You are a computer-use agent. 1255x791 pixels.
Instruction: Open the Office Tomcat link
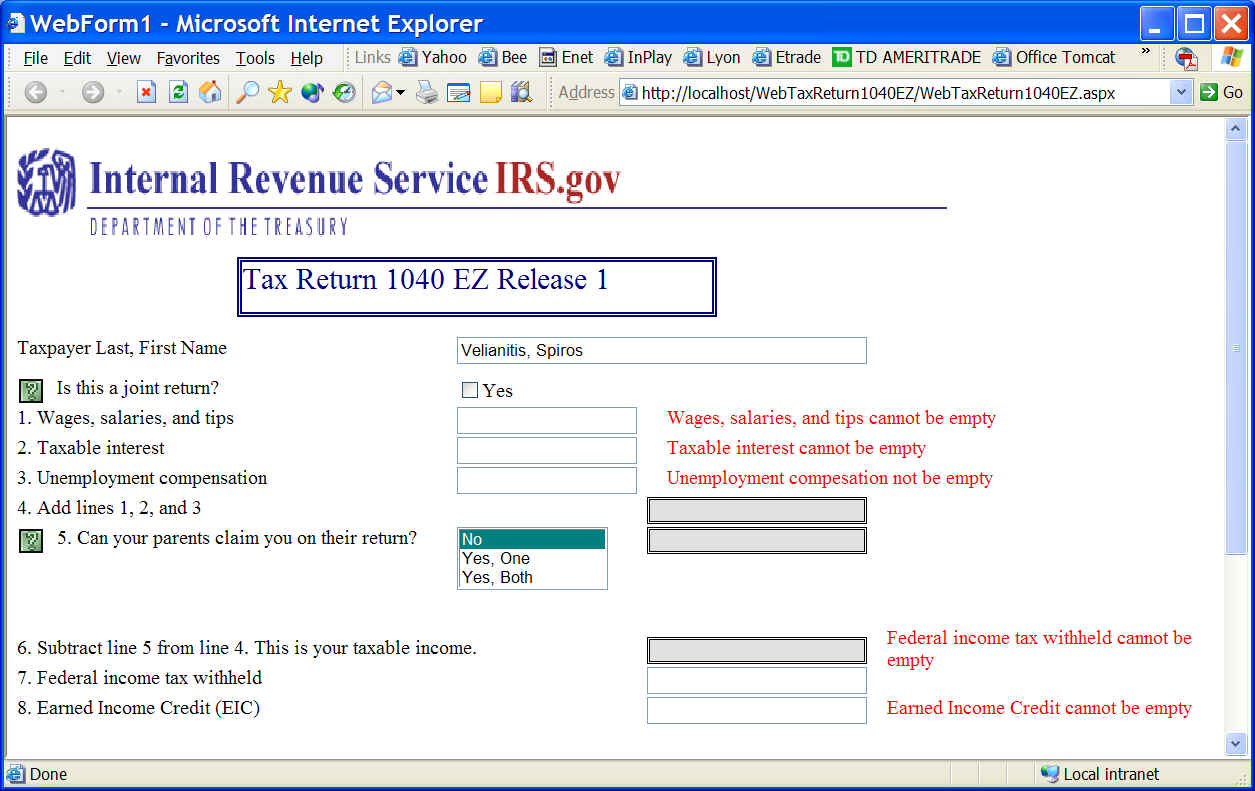tap(1054, 57)
